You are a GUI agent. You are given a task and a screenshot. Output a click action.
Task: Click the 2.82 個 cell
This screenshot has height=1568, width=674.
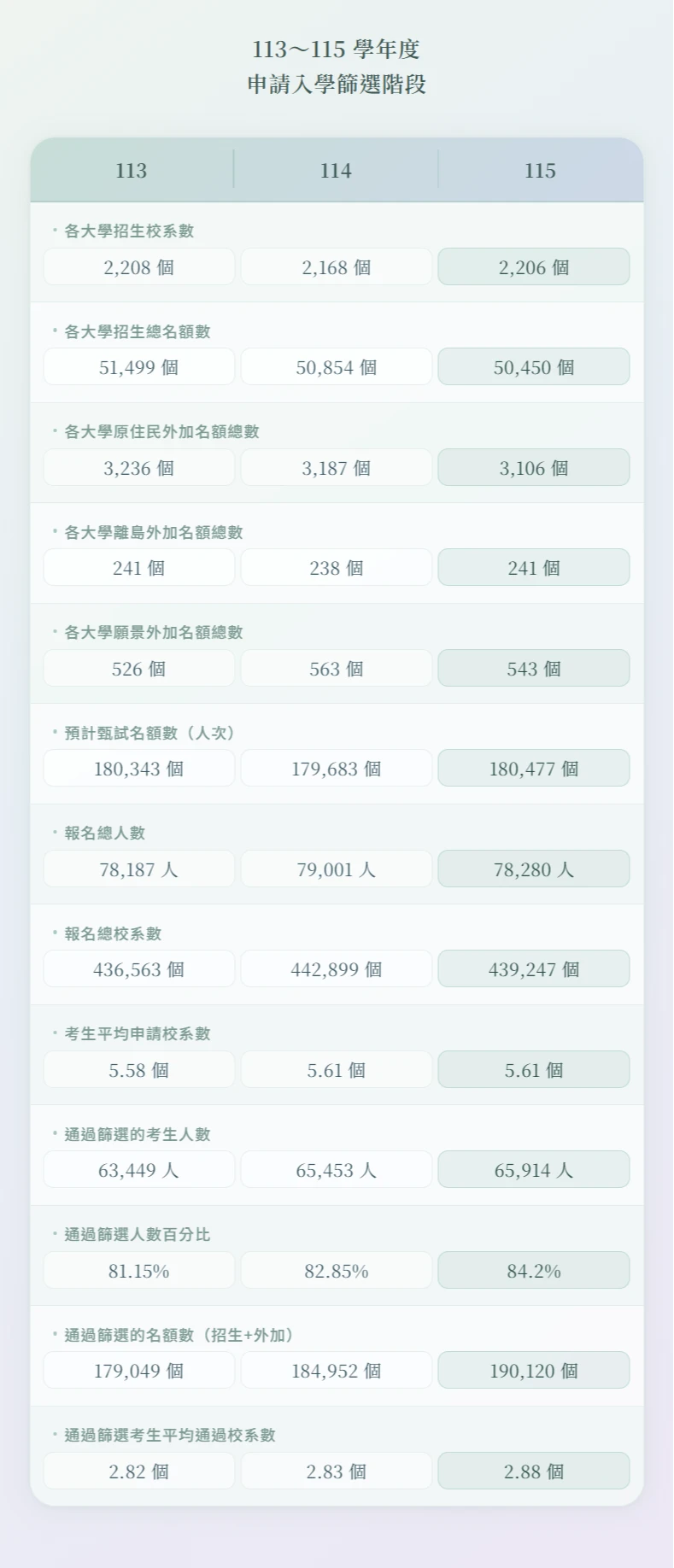point(139,1471)
